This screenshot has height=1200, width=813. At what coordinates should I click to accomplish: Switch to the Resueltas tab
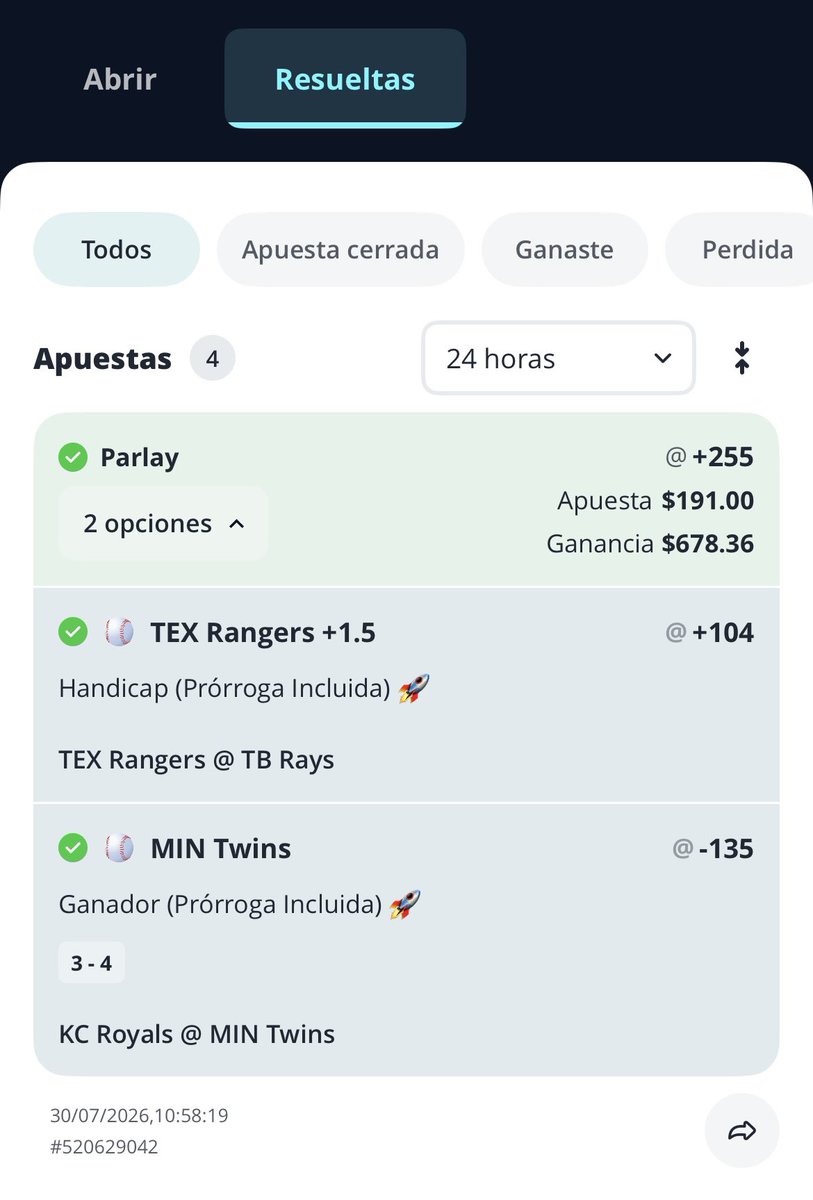(x=345, y=79)
